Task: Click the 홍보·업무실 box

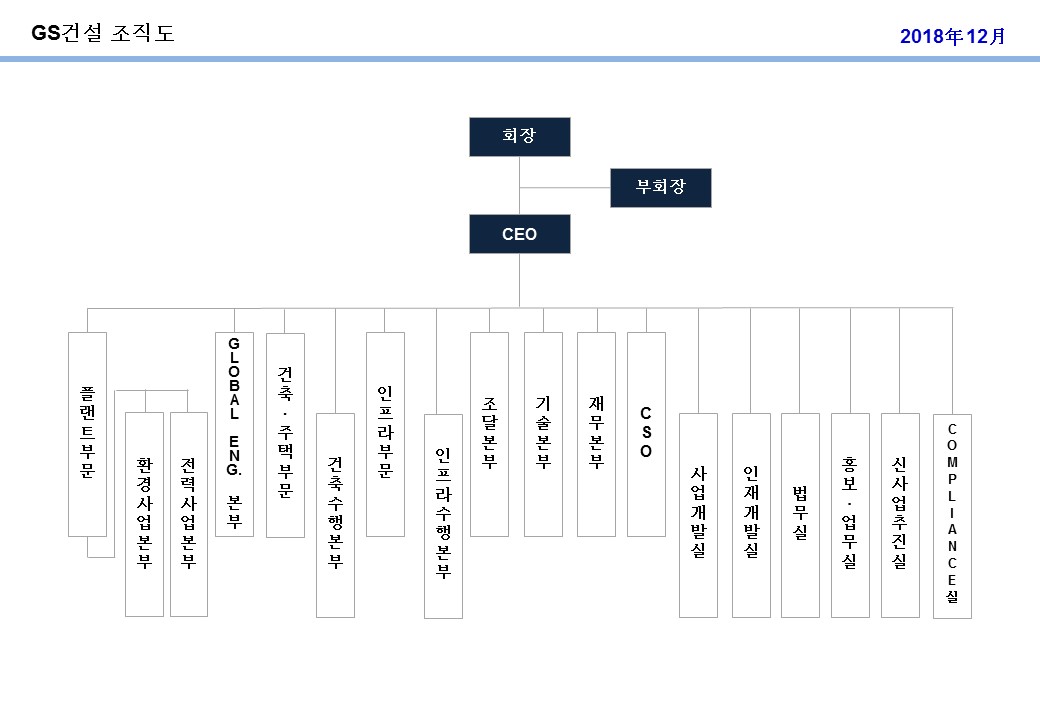Action: (x=850, y=515)
